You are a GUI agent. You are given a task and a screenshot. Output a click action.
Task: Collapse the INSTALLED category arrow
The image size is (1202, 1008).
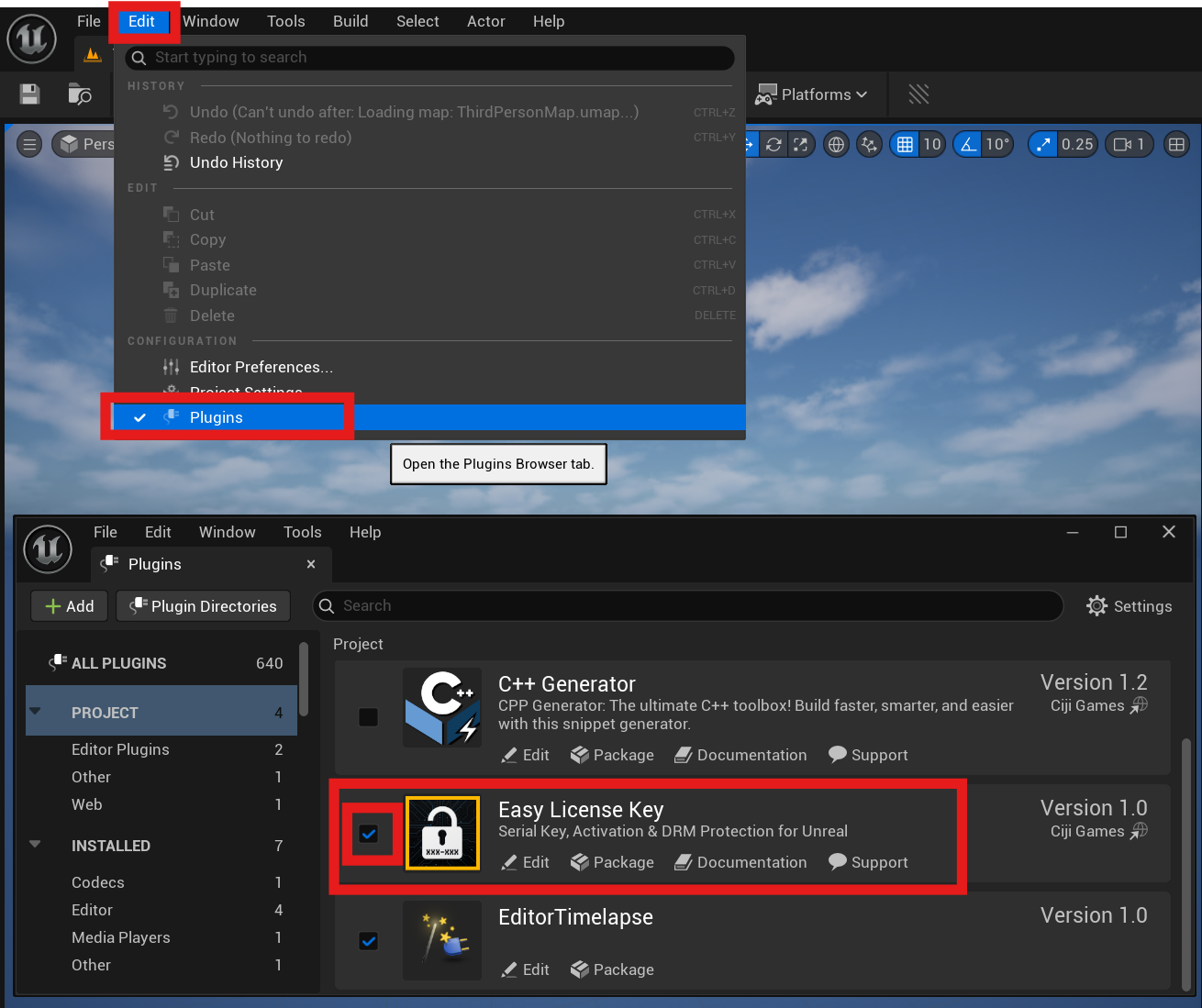(36, 845)
